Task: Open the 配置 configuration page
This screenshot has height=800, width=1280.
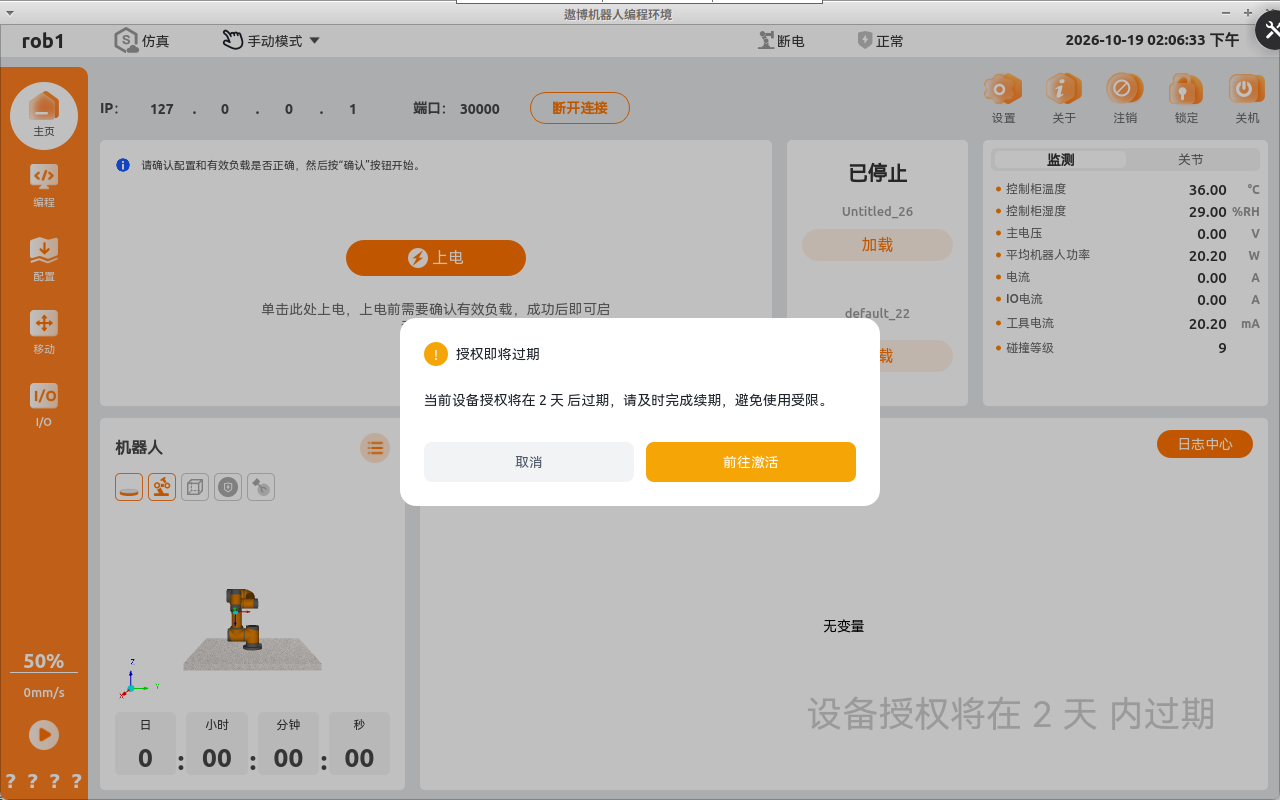Action: click(43, 259)
